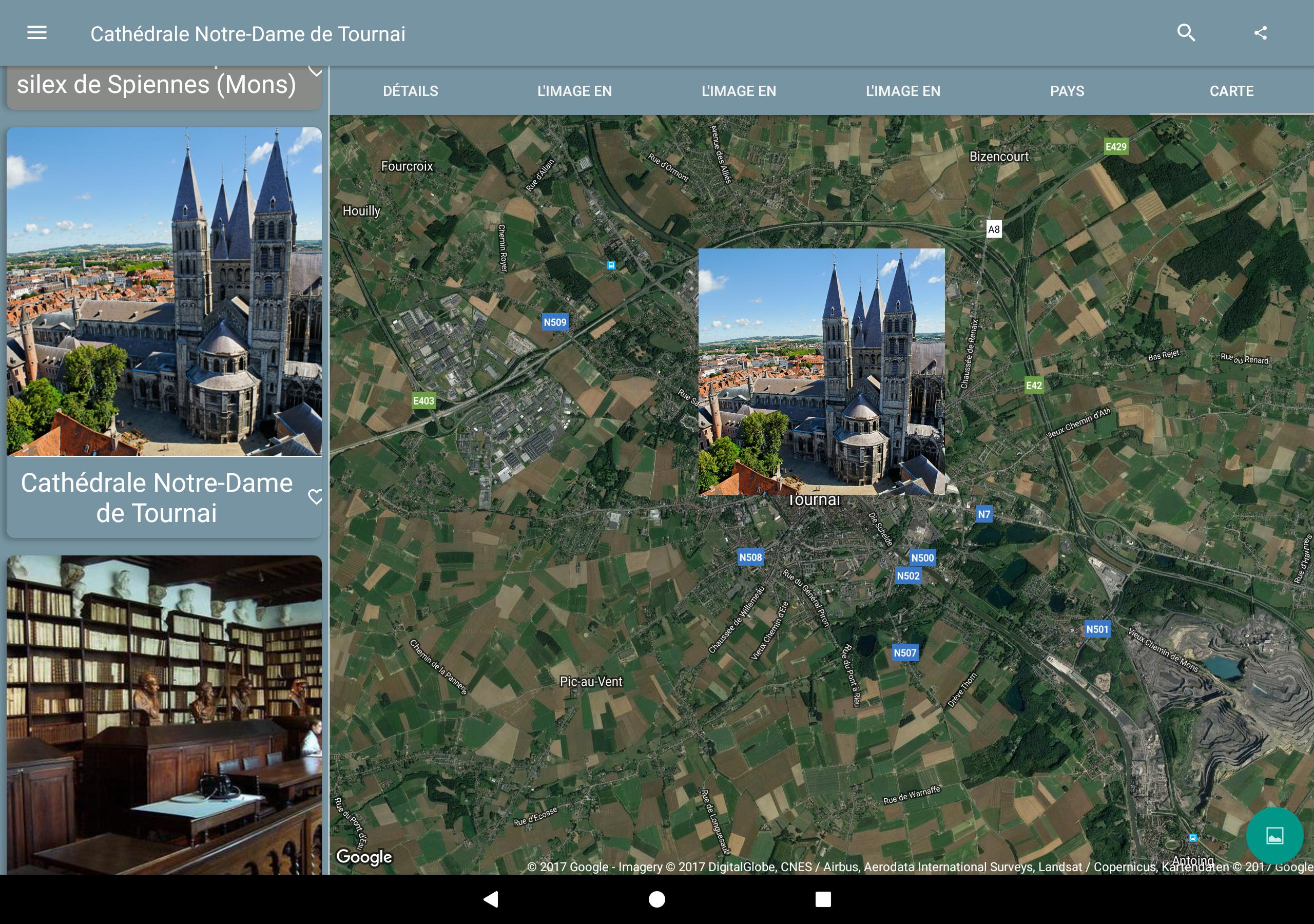The height and width of the screenshot is (924, 1314).
Task: Click the Bas Rejet label
Action: [x=1164, y=355]
